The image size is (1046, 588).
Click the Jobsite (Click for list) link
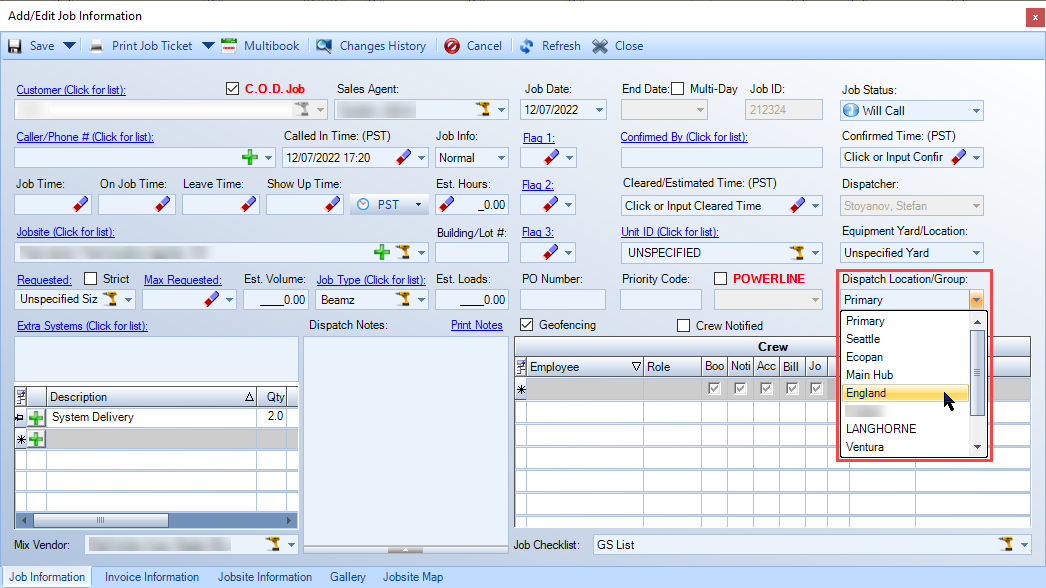point(66,232)
